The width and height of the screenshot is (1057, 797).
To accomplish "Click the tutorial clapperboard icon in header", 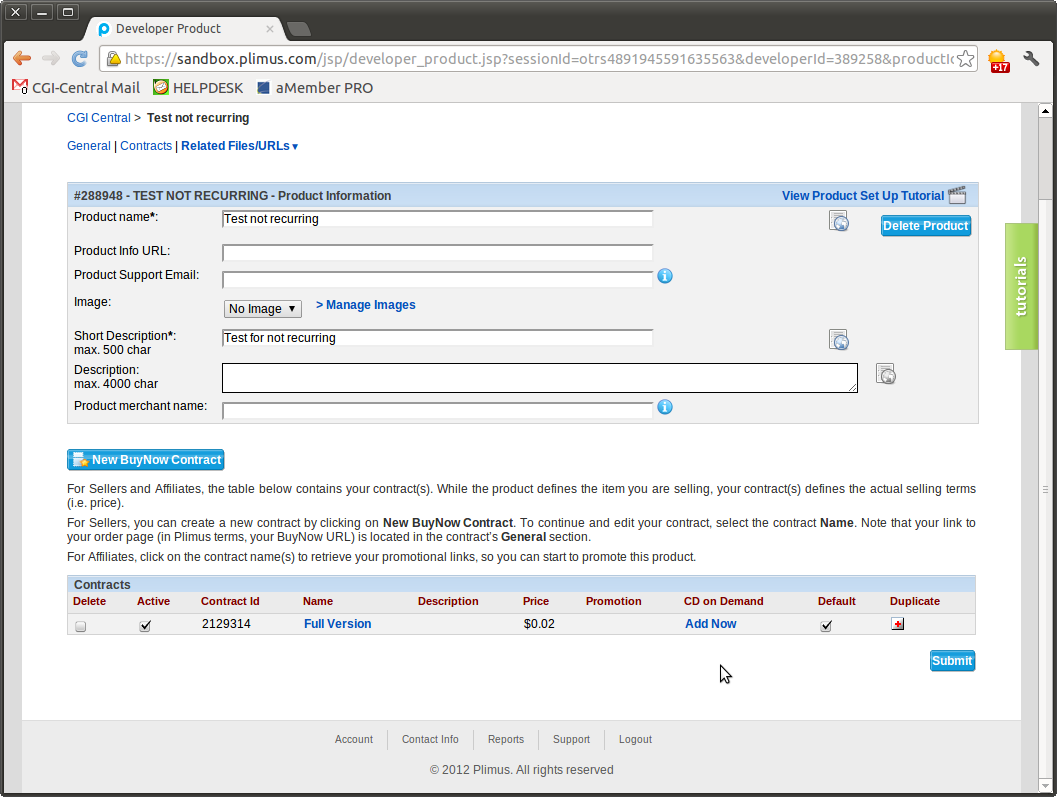I will 957,195.
